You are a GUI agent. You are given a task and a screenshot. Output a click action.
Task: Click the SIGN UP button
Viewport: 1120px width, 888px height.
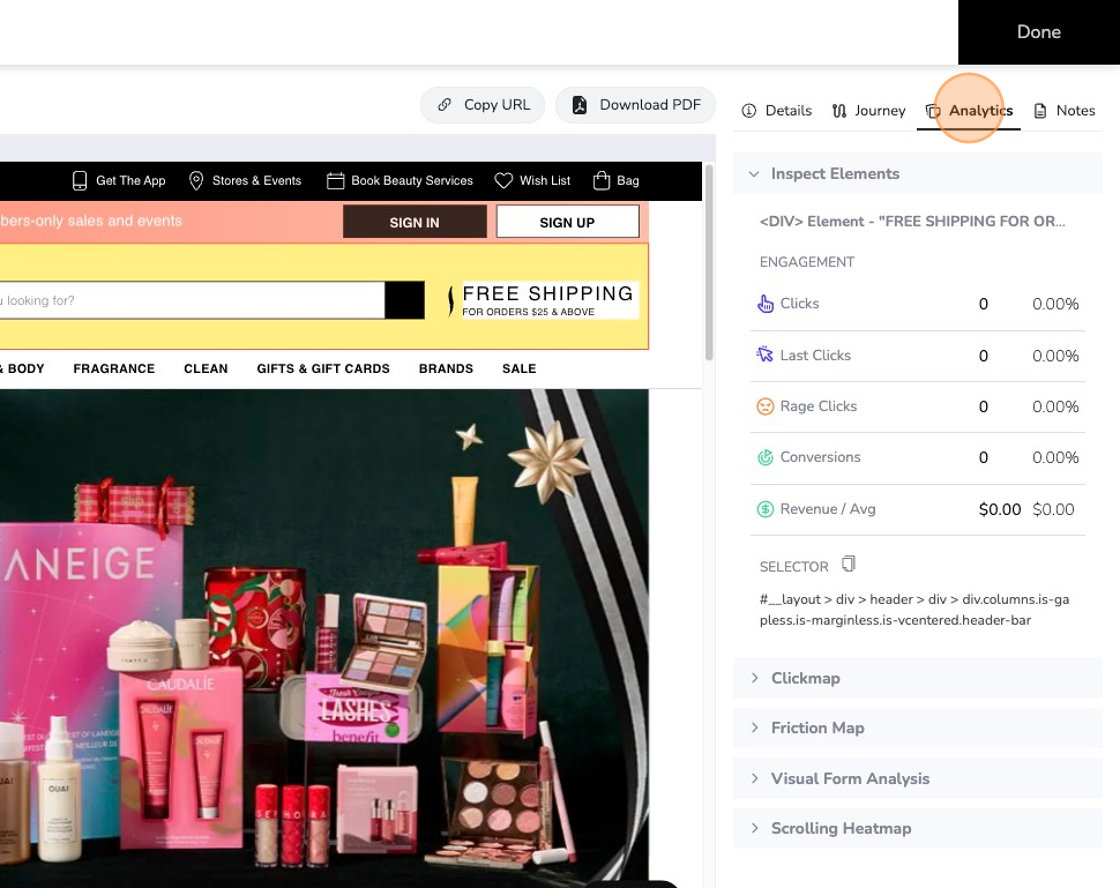click(567, 222)
